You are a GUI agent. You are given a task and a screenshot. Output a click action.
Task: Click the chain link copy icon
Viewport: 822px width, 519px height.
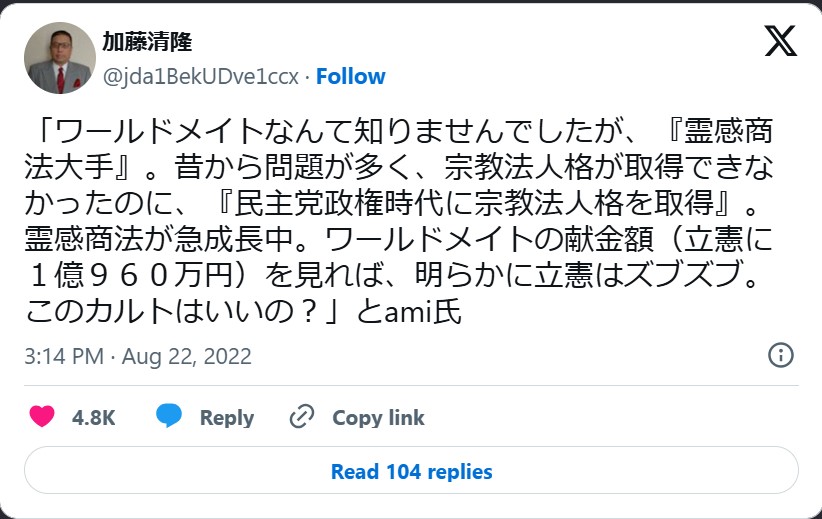(x=302, y=417)
